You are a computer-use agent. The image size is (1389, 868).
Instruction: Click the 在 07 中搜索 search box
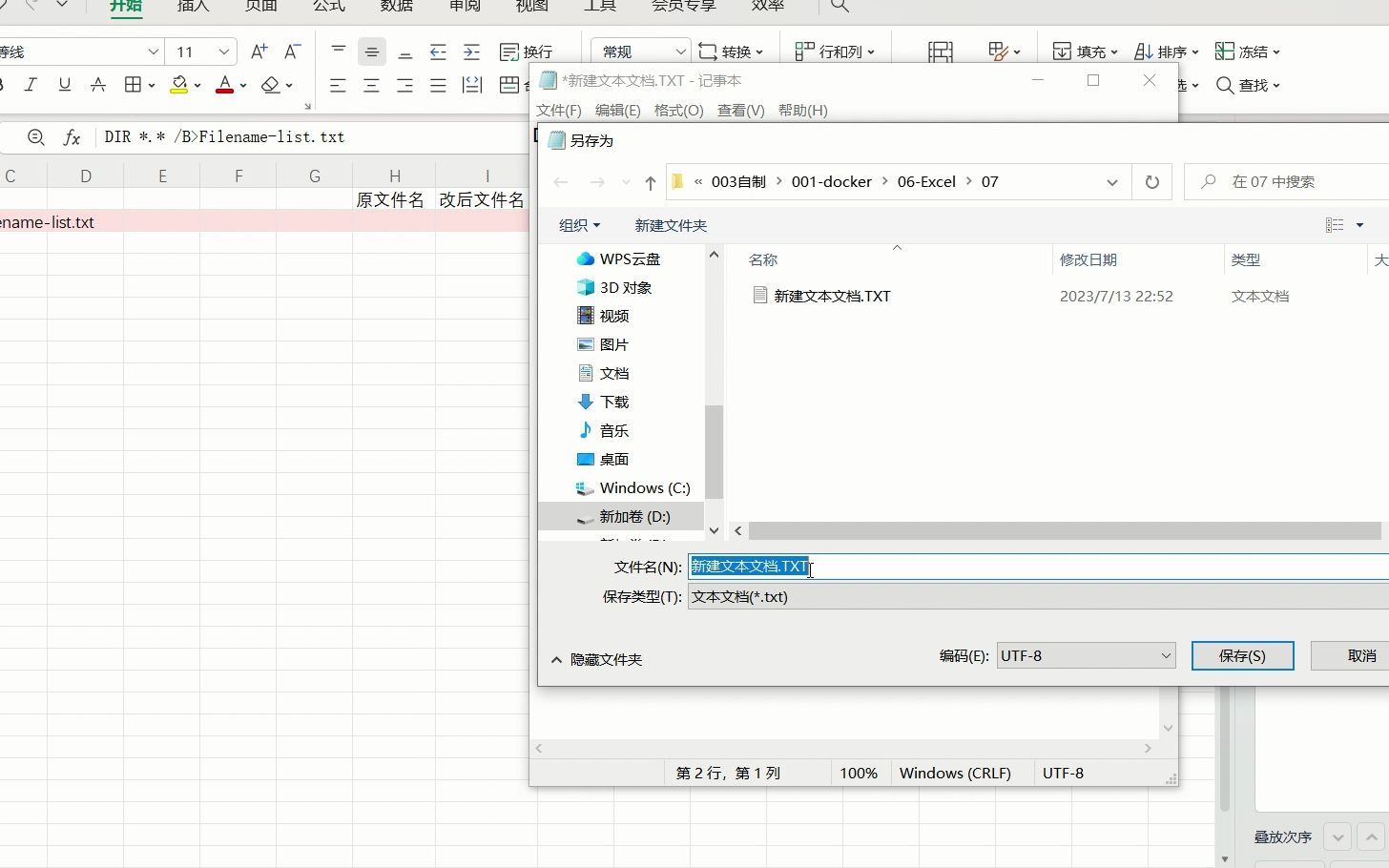click(x=1287, y=181)
